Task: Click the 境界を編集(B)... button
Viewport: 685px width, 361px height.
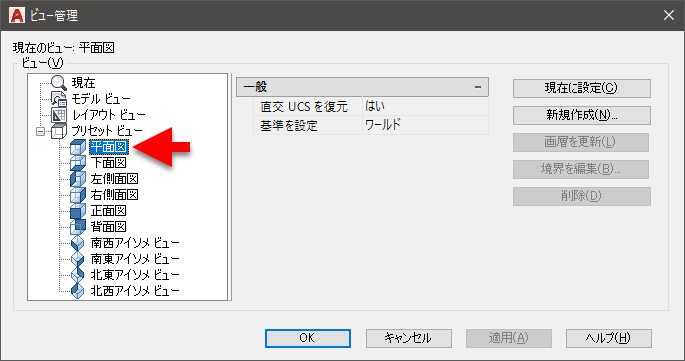Action: pyautogui.click(x=581, y=169)
